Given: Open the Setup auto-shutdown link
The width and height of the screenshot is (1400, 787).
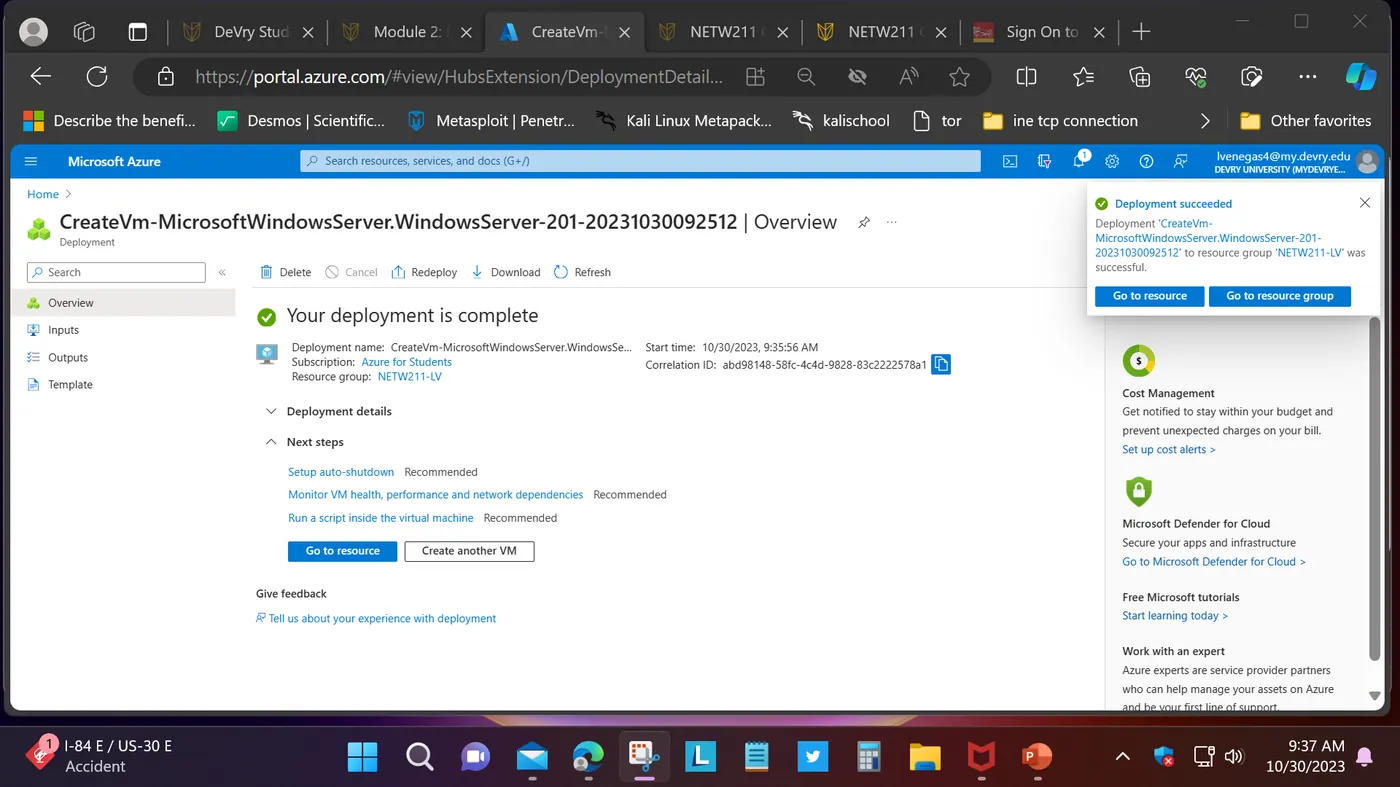Looking at the screenshot, I should click(341, 472).
